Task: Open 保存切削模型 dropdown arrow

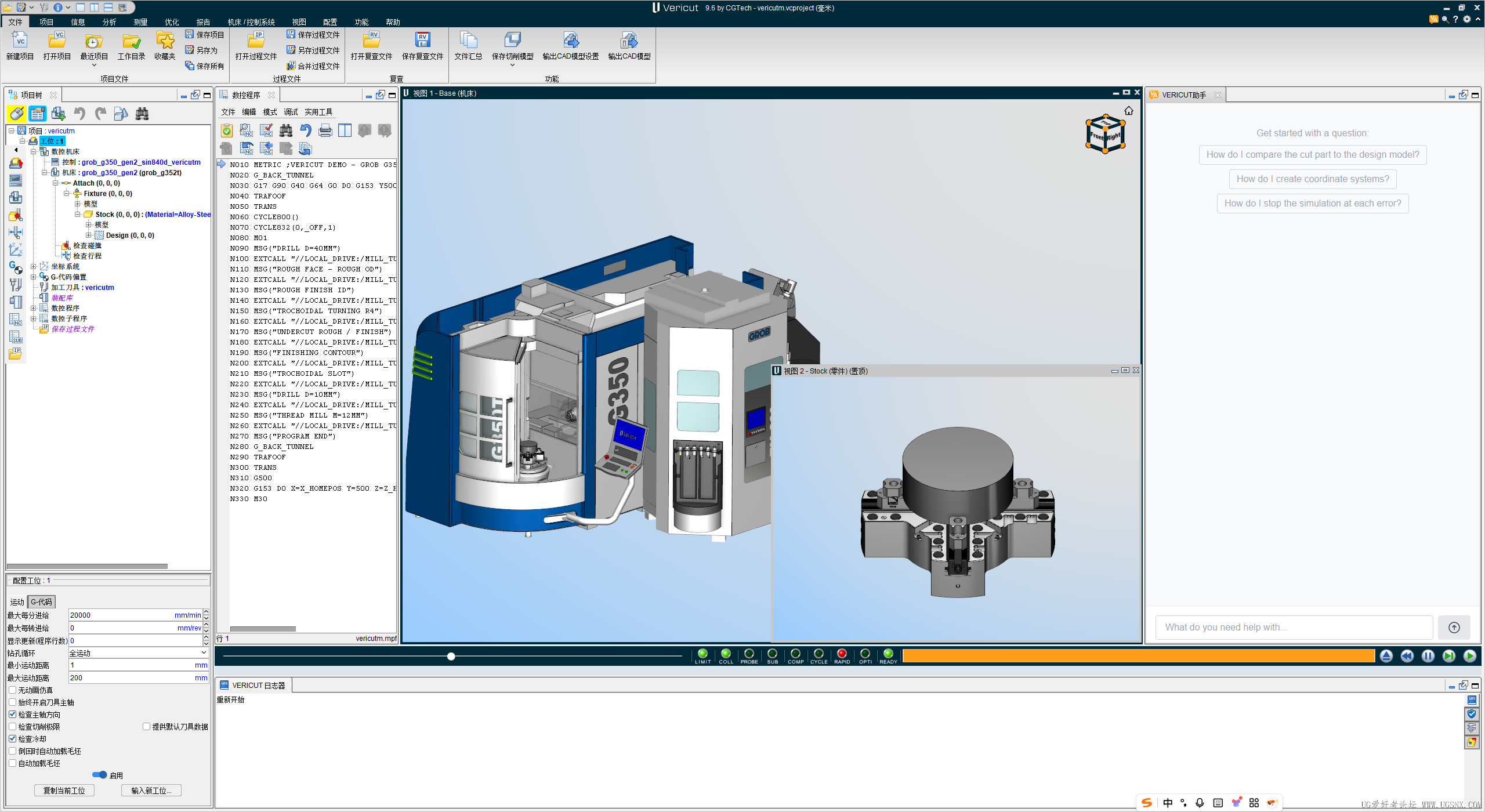Action: click(x=513, y=65)
